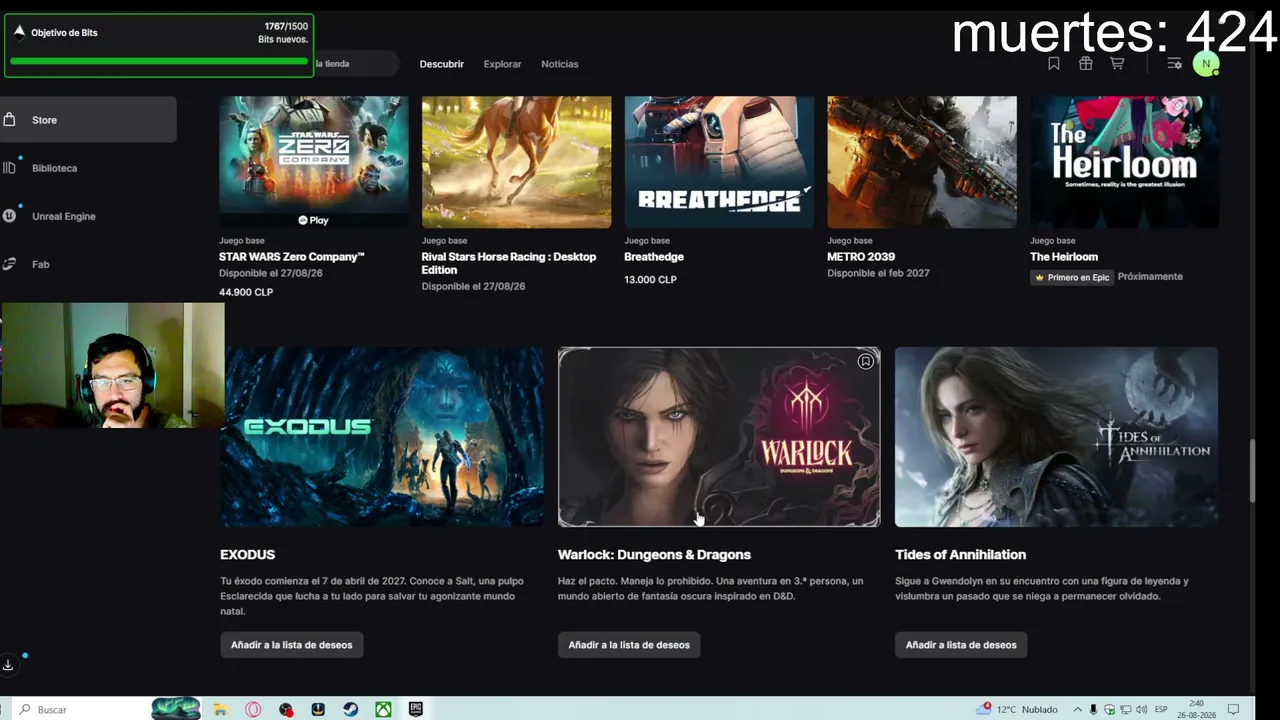The image size is (1280, 720).
Task: Click the EXODUS banner image
Action: coord(382,437)
